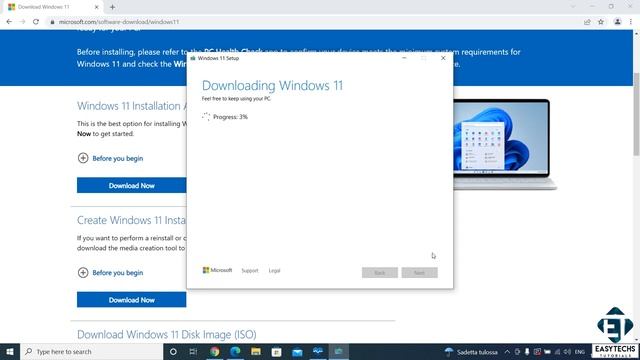Open Task View on the taskbar
This screenshot has width=640, height=360.
click(x=193, y=351)
